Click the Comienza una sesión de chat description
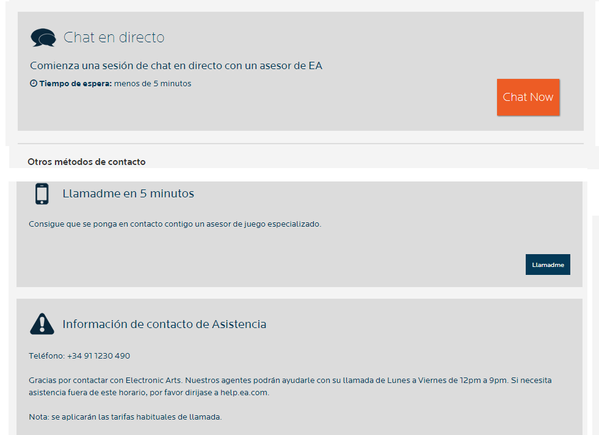Image resolution: width=599 pixels, height=435 pixels. (x=176, y=66)
